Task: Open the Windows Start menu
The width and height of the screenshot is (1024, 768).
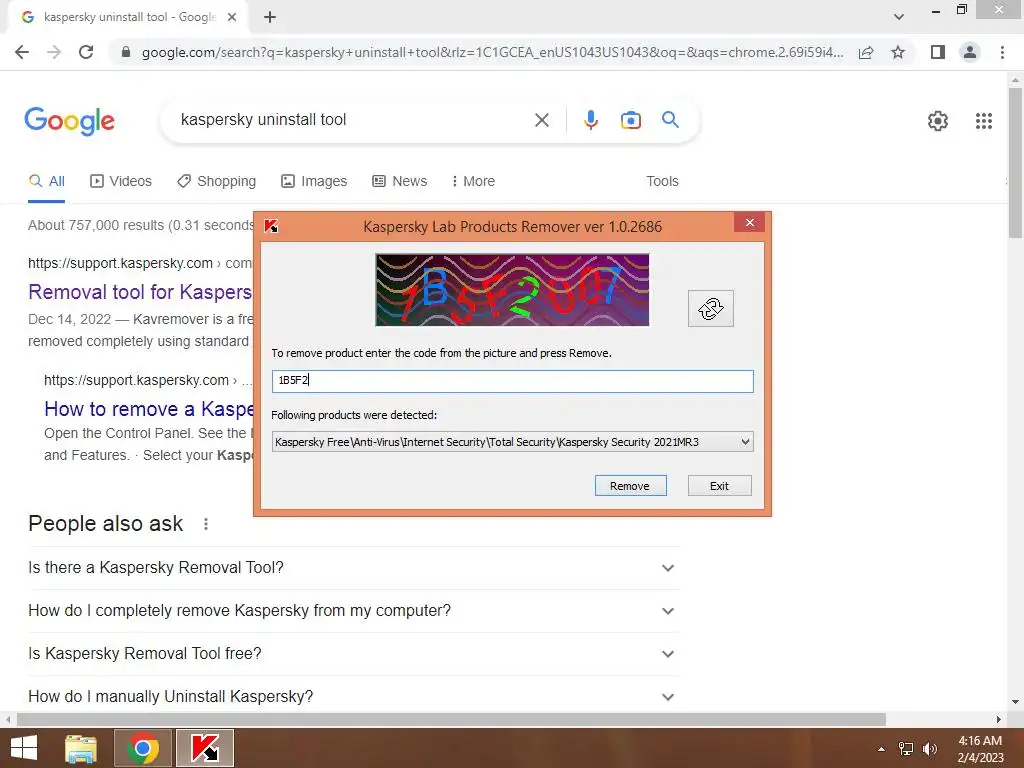Action: click(24, 748)
